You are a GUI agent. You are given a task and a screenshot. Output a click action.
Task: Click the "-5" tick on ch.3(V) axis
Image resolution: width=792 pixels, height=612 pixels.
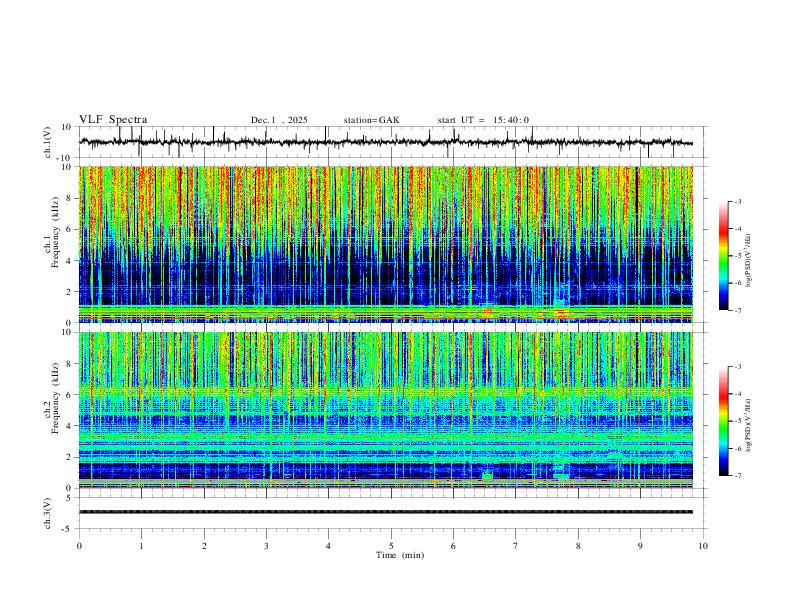68,529
